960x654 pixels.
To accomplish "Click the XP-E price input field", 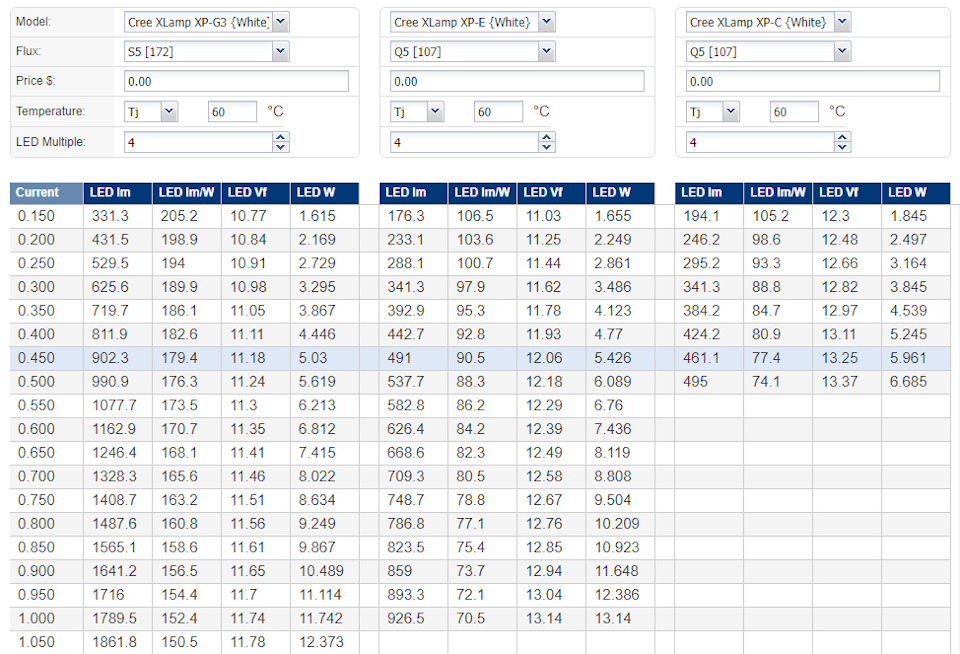I will pyautogui.click(x=517, y=81).
